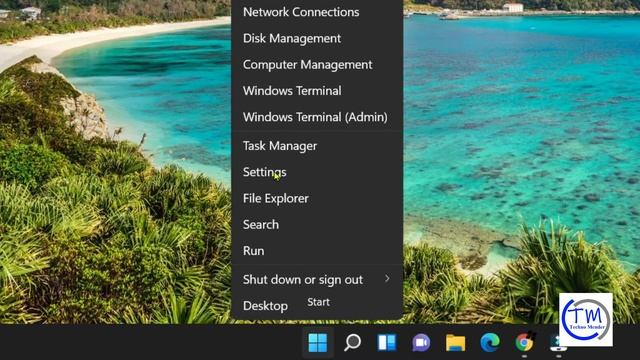The height and width of the screenshot is (360, 640).
Task: Launch Google Chrome from taskbar
Action: click(524, 342)
